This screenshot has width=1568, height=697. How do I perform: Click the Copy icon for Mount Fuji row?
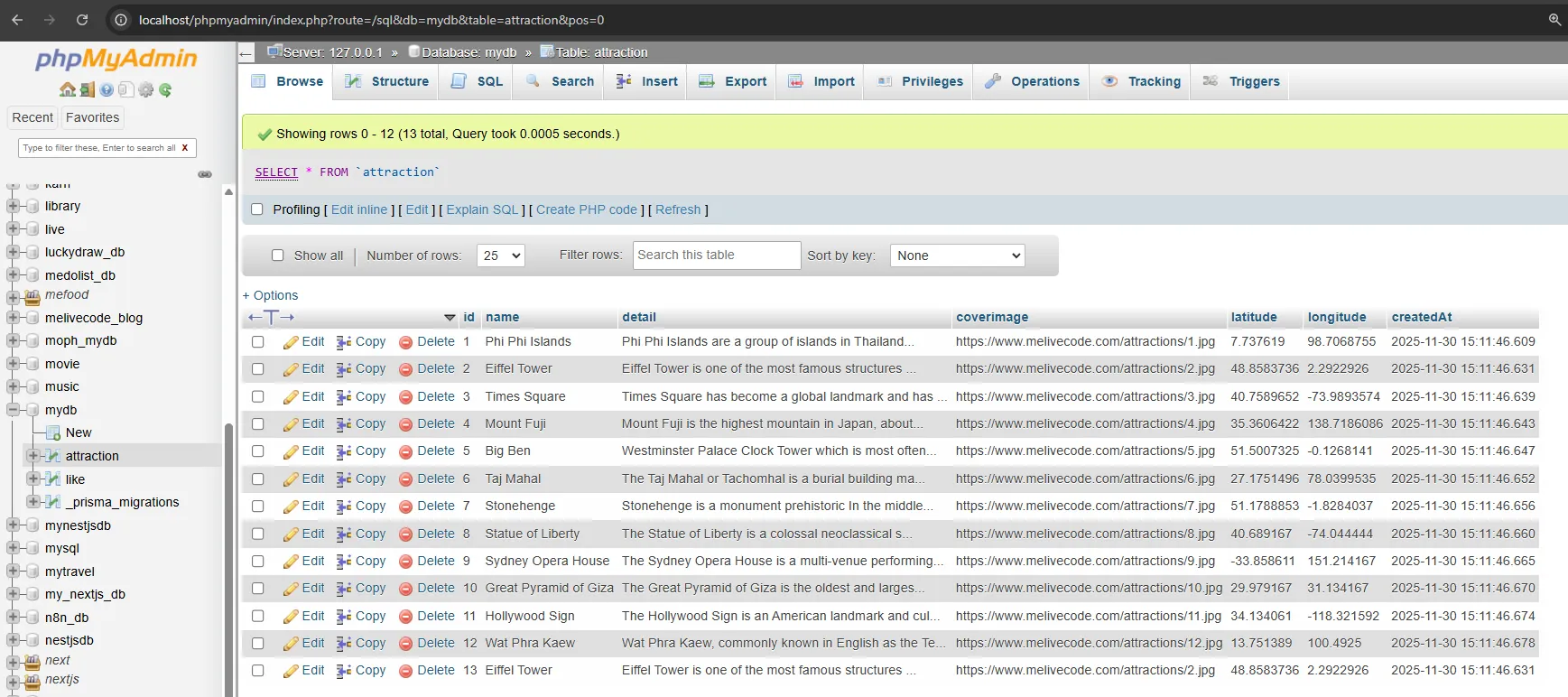click(x=344, y=424)
